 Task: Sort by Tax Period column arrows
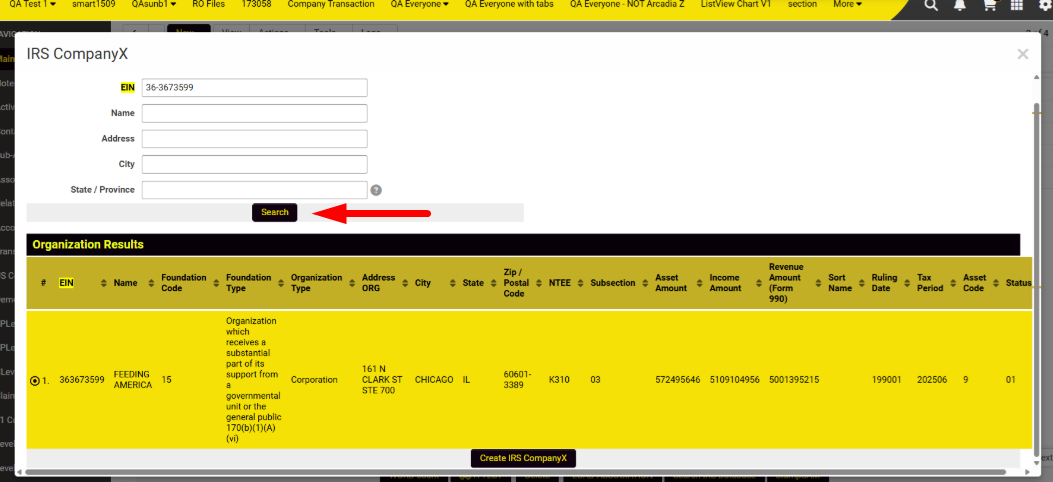pos(953,283)
